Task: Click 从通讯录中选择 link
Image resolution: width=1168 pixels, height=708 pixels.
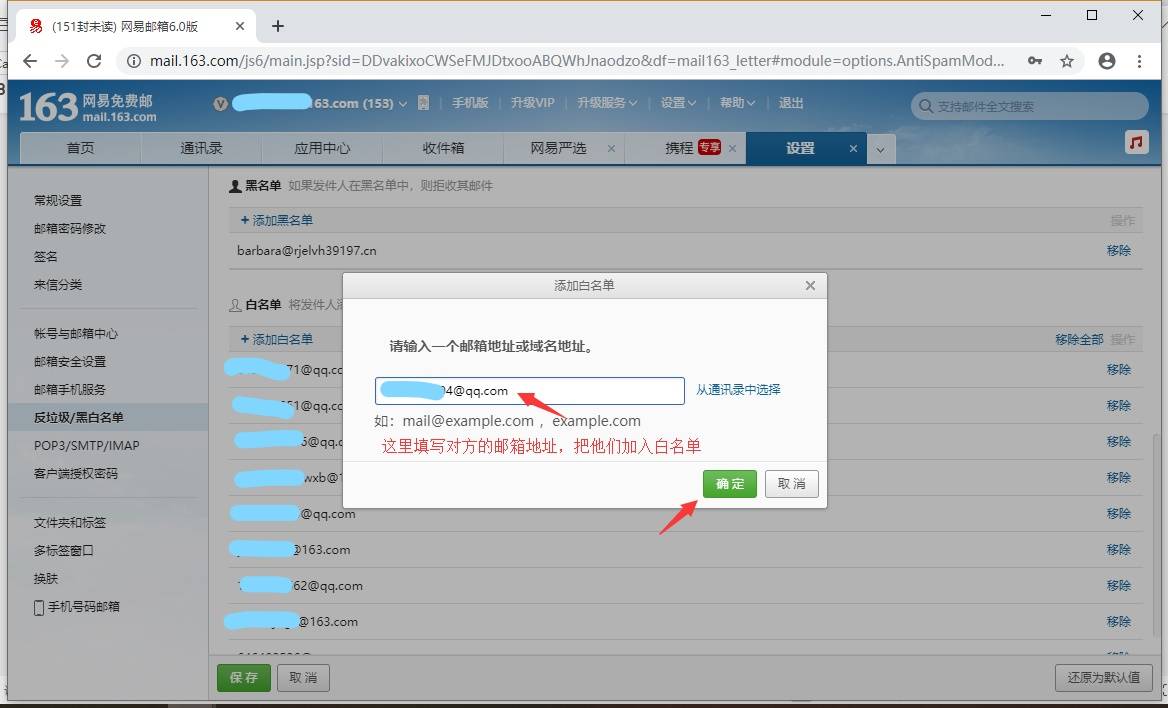Action: pos(738,390)
